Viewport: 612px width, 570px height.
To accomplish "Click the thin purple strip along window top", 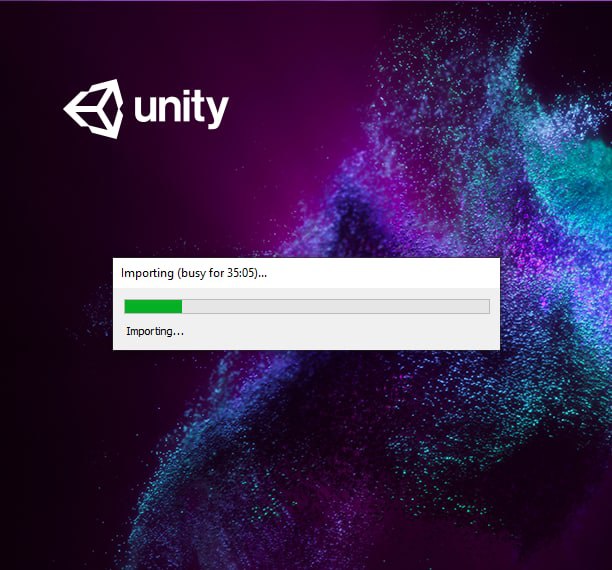I will click(x=306, y=1).
